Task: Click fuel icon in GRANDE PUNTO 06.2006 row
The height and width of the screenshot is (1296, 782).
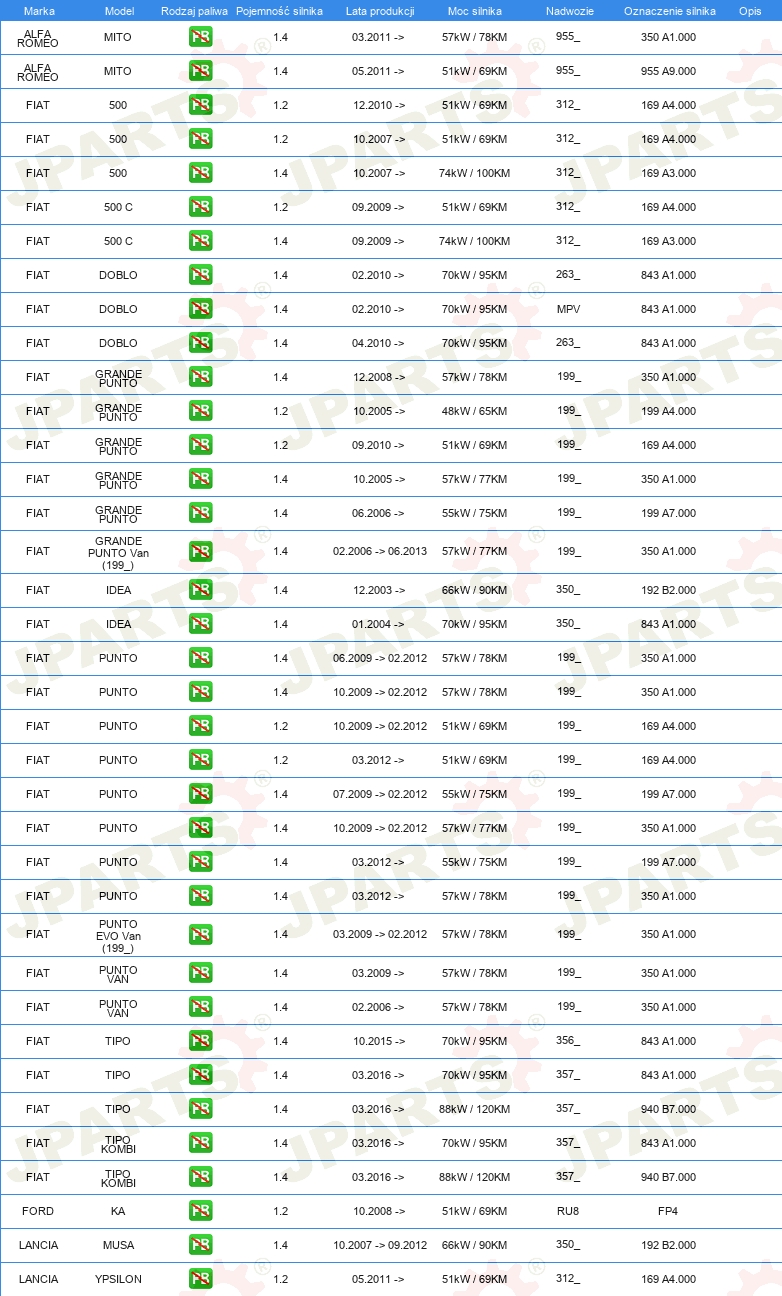Action: click(x=200, y=513)
